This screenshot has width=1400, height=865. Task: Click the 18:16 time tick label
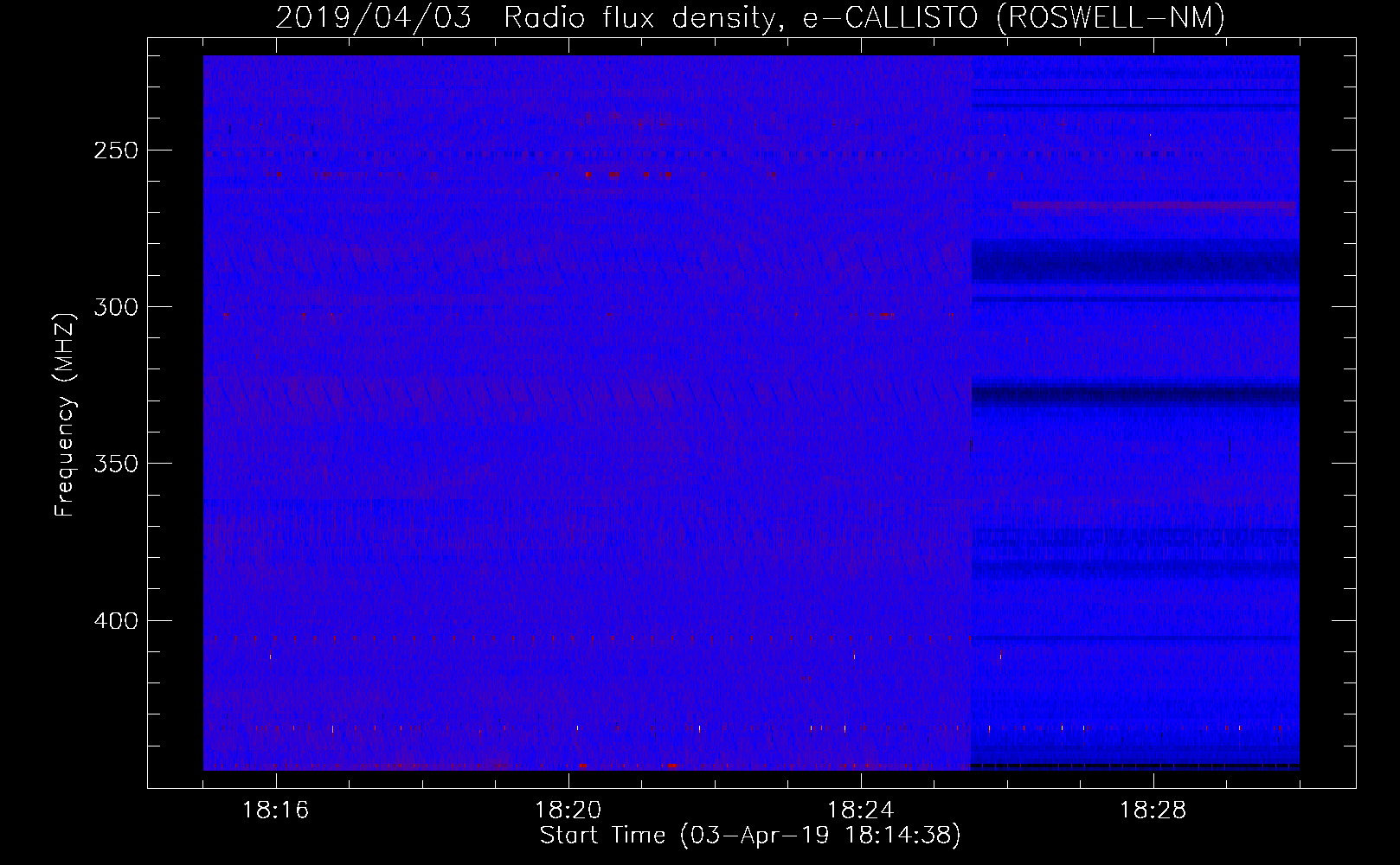276,811
